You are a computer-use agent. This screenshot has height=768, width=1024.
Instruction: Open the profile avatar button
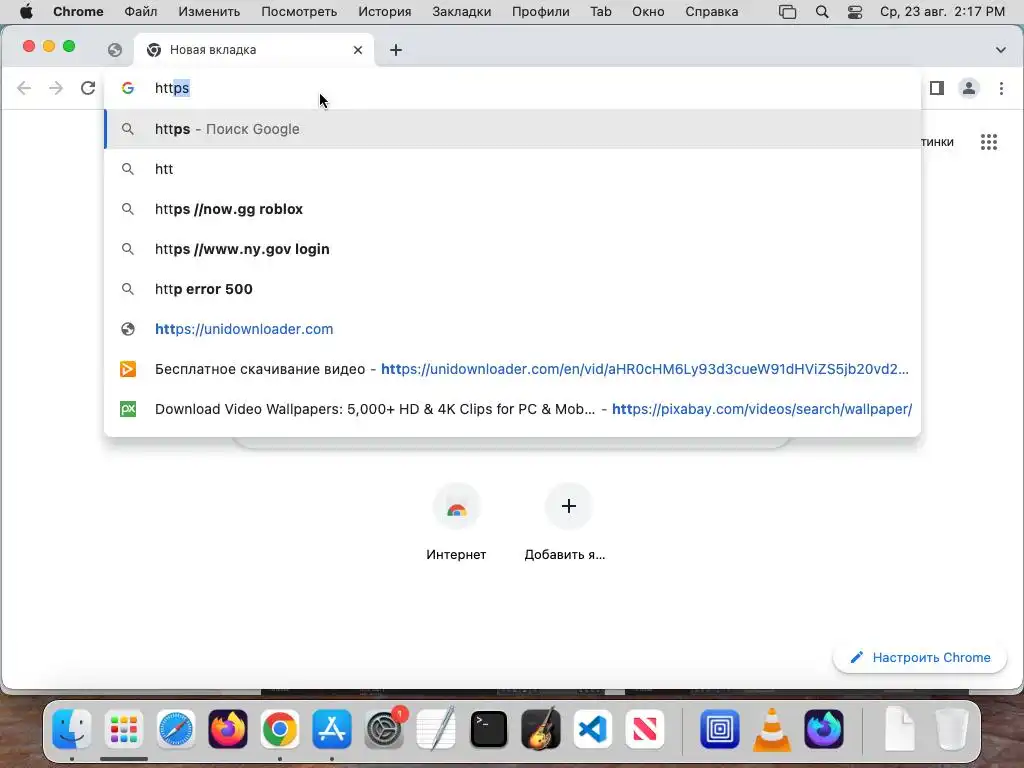(968, 88)
